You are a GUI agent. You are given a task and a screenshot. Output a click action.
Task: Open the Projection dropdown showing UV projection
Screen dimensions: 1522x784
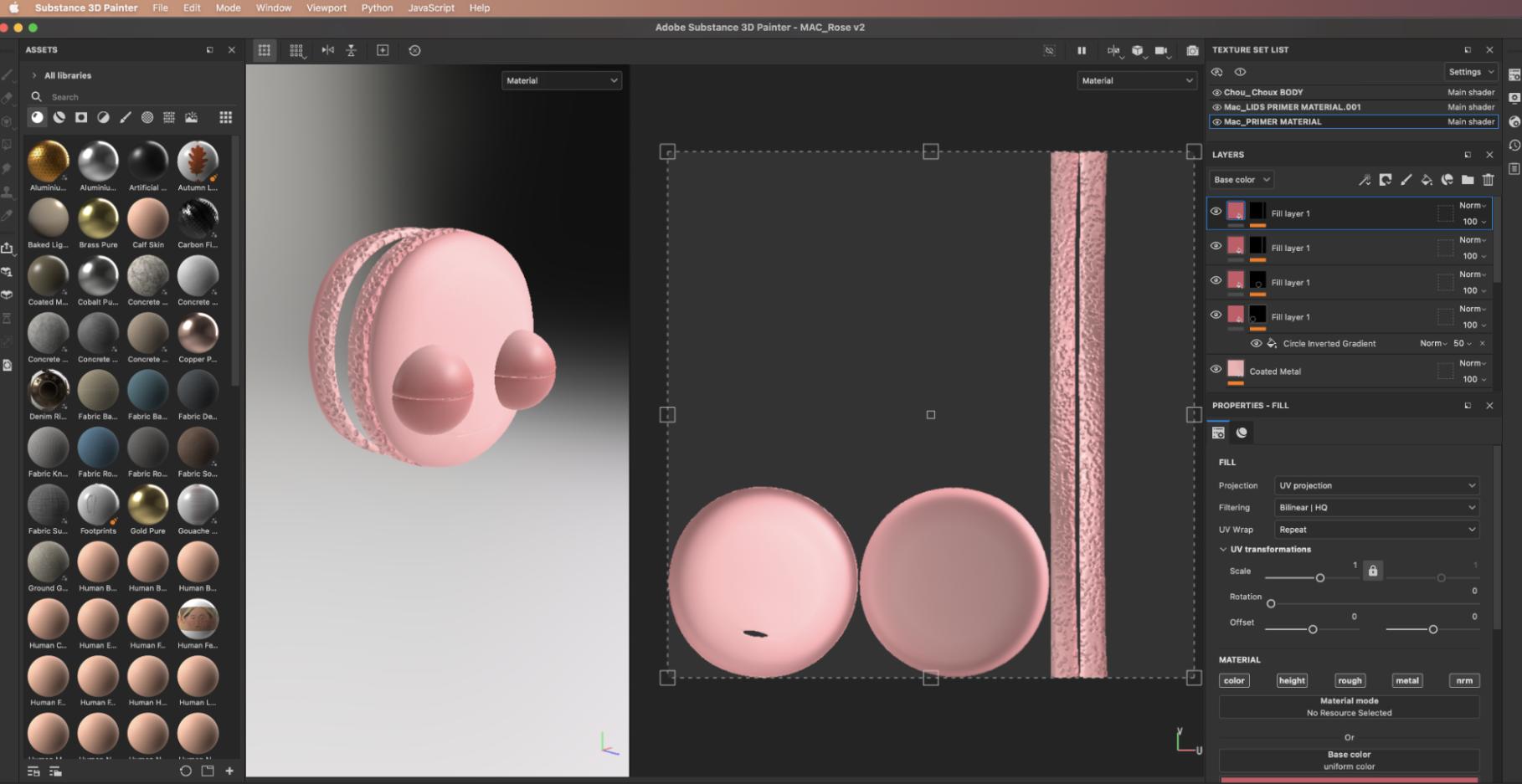pos(1376,485)
